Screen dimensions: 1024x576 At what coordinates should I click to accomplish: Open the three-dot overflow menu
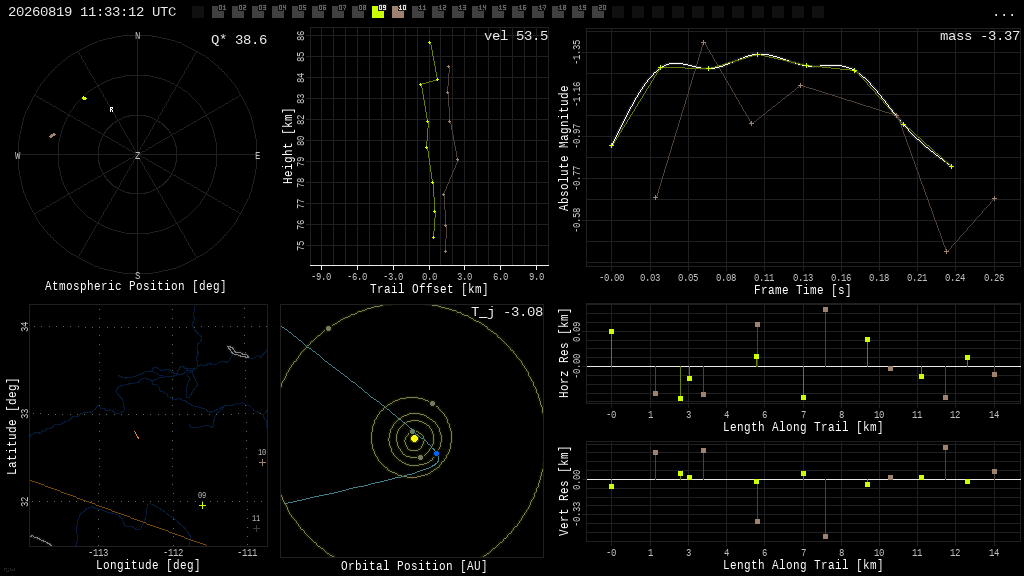point(1003,13)
